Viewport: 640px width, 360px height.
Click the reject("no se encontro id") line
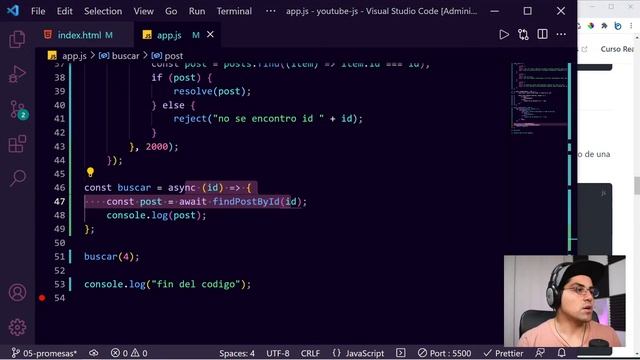tap(268, 119)
